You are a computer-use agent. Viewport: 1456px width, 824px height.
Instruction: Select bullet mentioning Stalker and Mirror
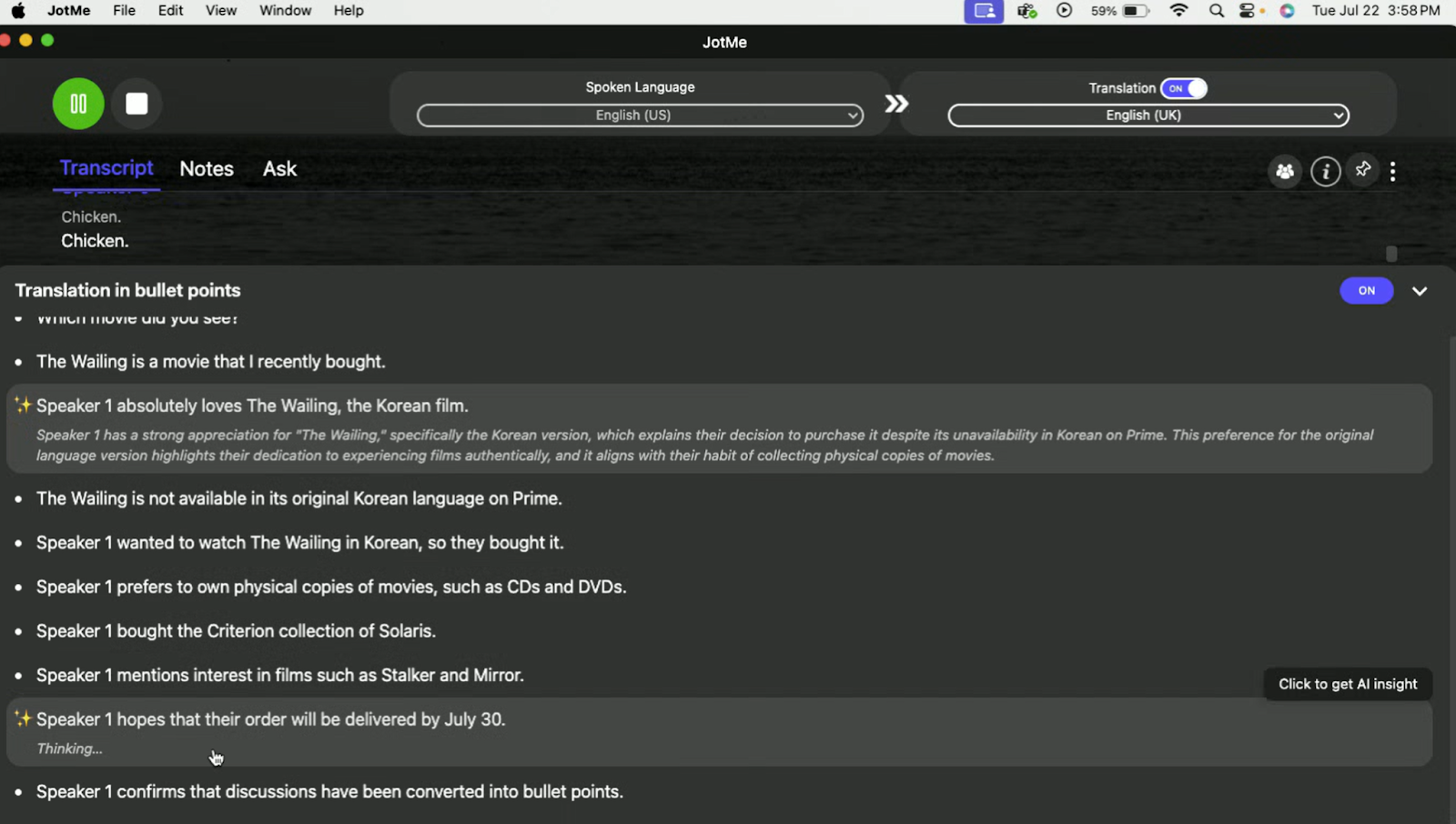(280, 676)
